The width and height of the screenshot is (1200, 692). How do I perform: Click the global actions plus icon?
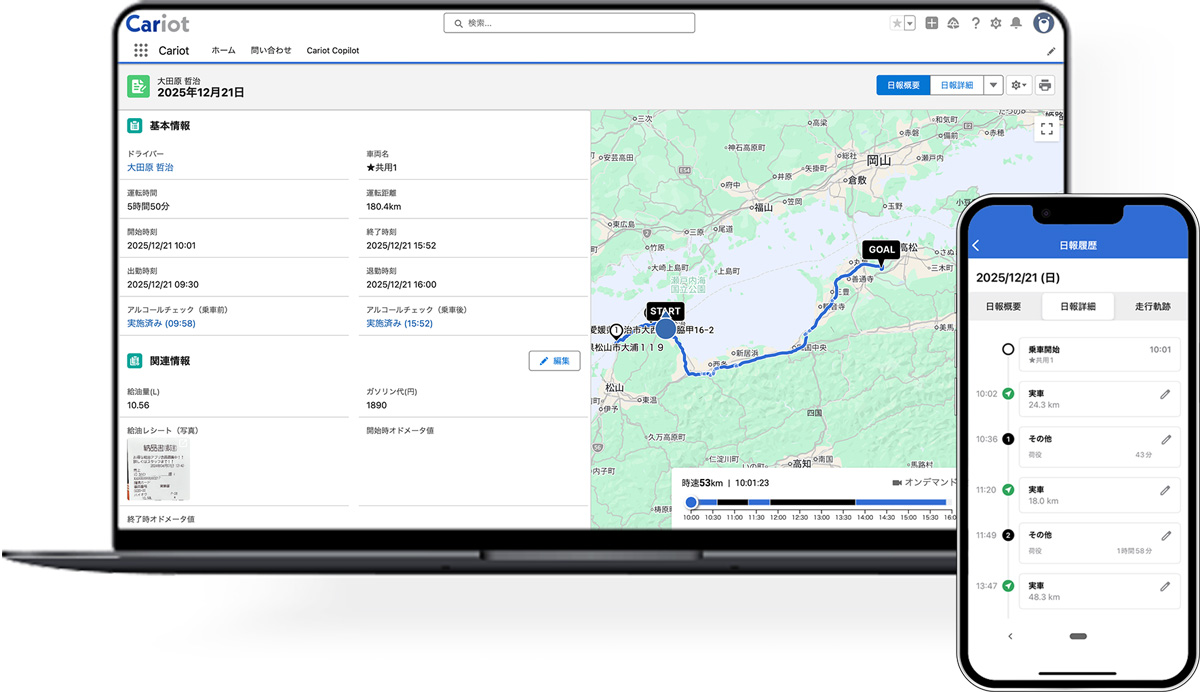click(932, 23)
